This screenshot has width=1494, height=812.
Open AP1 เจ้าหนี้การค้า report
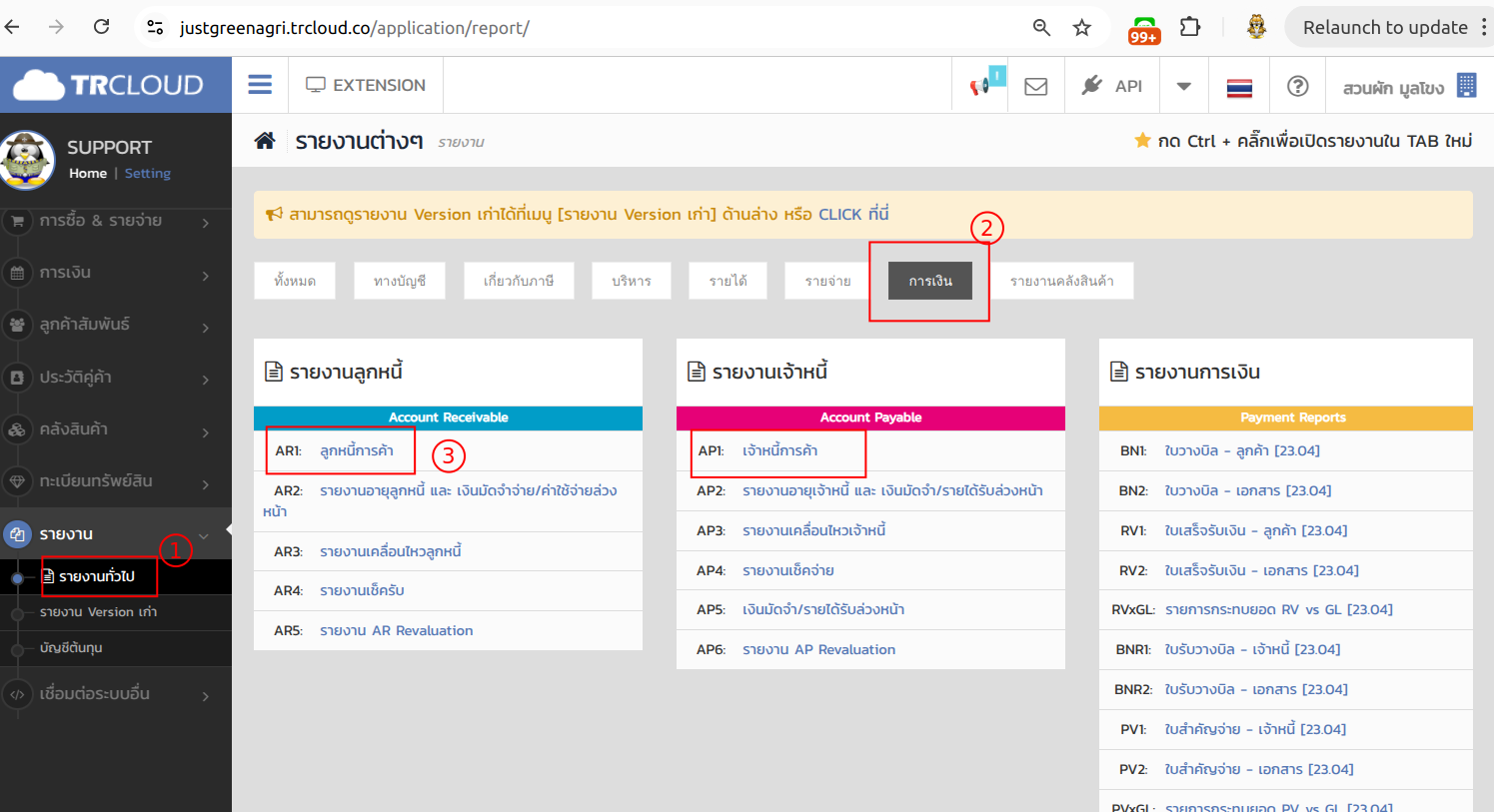click(x=780, y=450)
